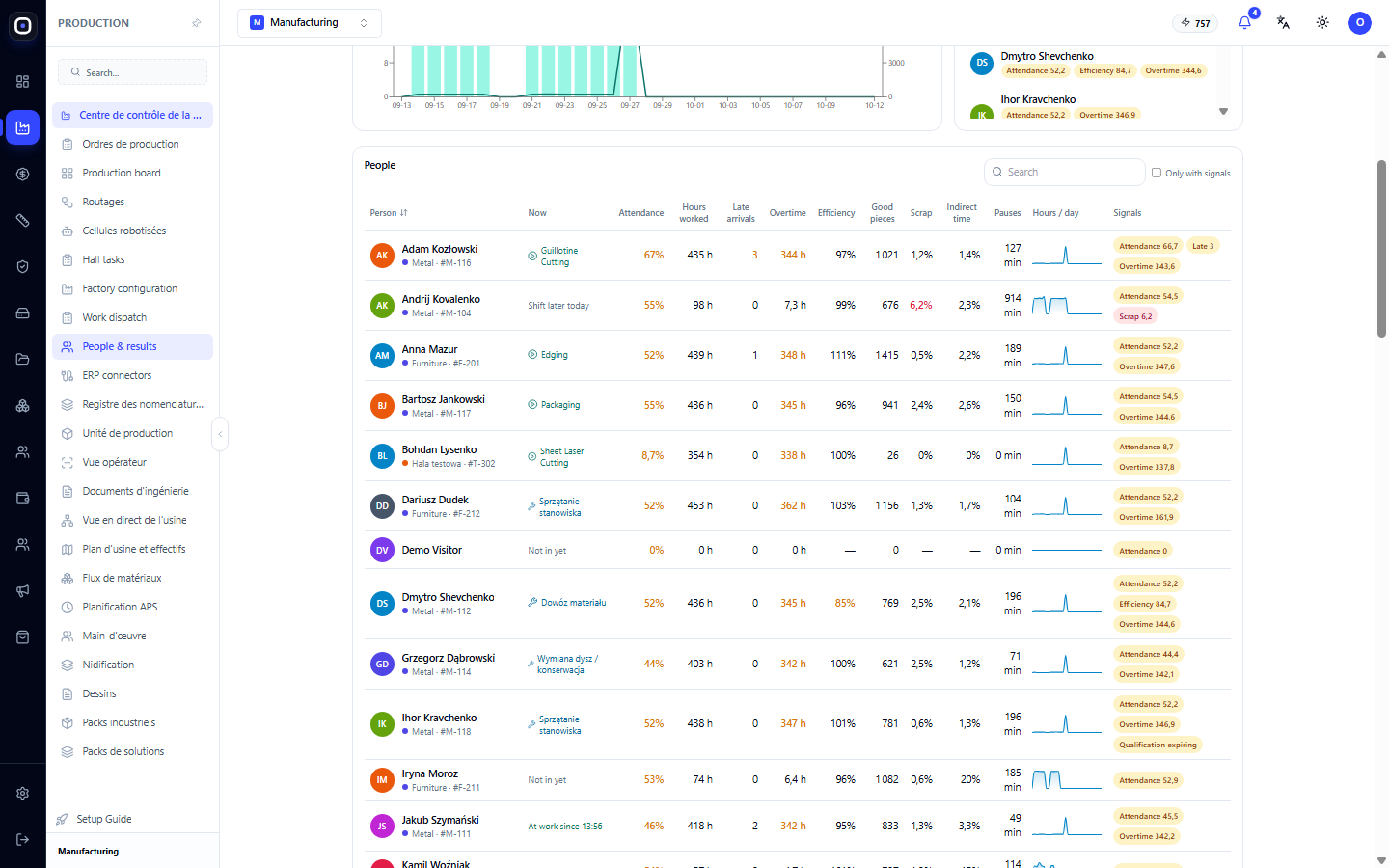The image size is (1389, 868).
Task: Sort the table by Person column
Action: coord(389,213)
